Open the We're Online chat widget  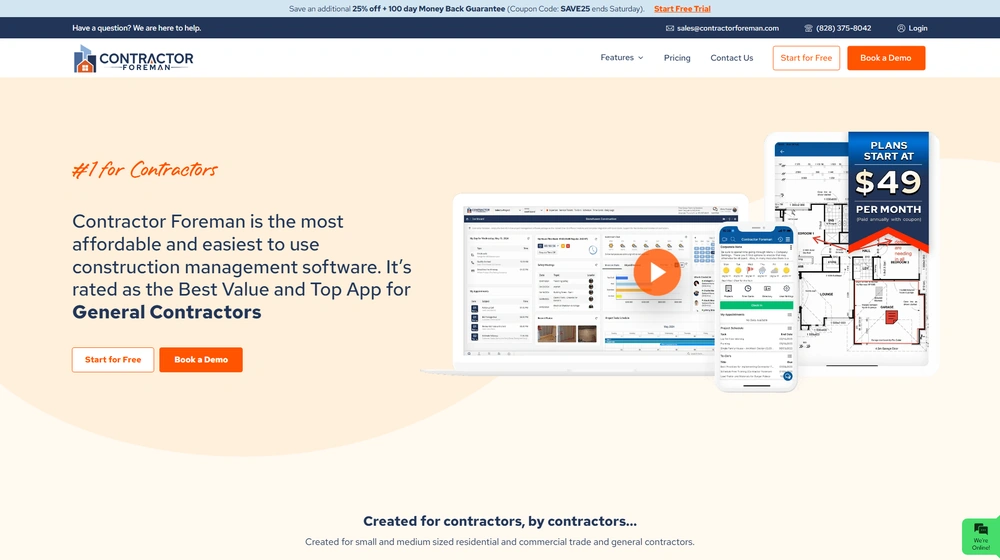[x=980, y=536]
